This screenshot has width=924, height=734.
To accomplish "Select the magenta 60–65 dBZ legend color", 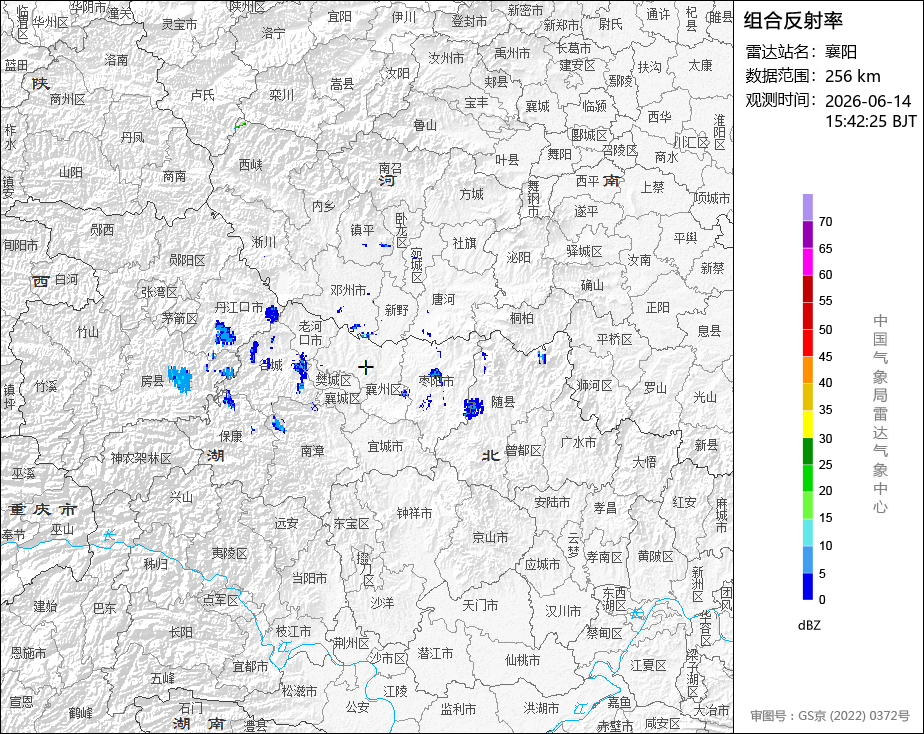I will pyautogui.click(x=808, y=262).
